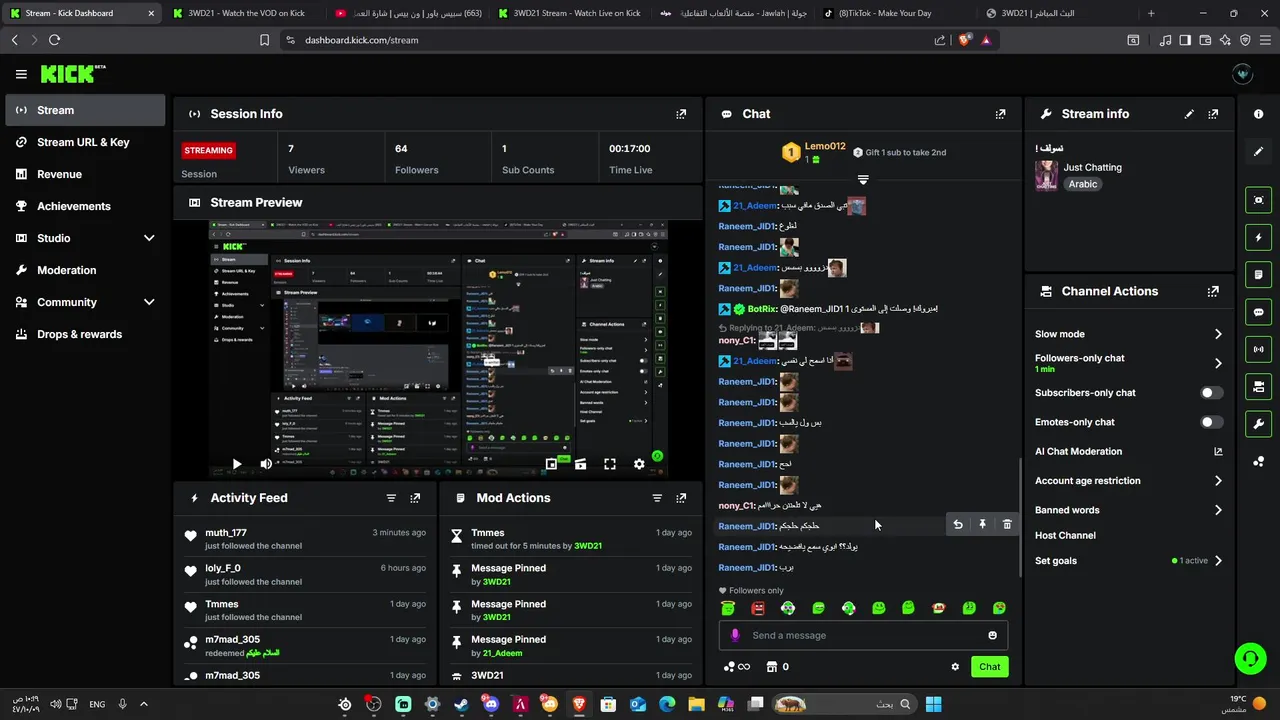1280x720 pixels.
Task: Click the info icon on right rail
Action: [1258, 114]
